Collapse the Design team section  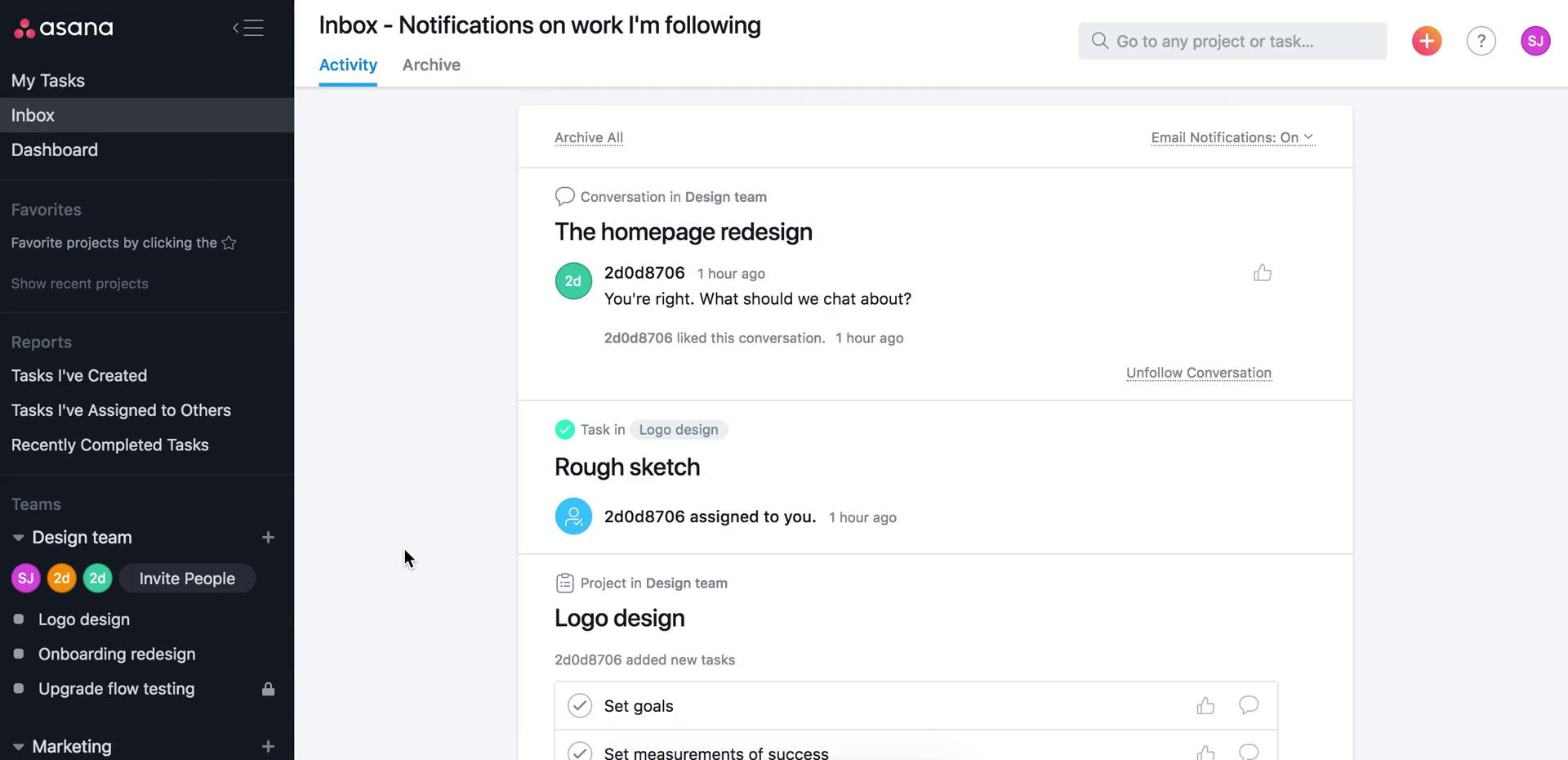tap(18, 538)
